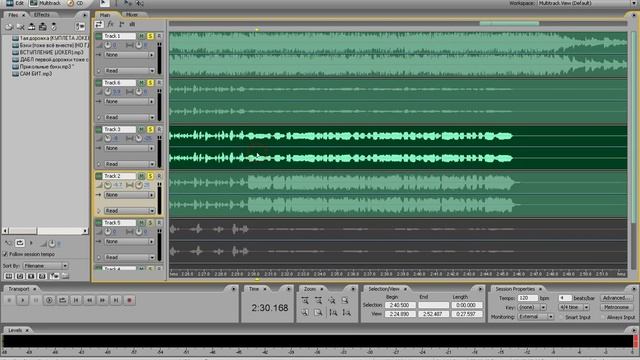Screen dimensions: 640x360
Task: Arm Track 1 for recording
Action: coord(159,36)
